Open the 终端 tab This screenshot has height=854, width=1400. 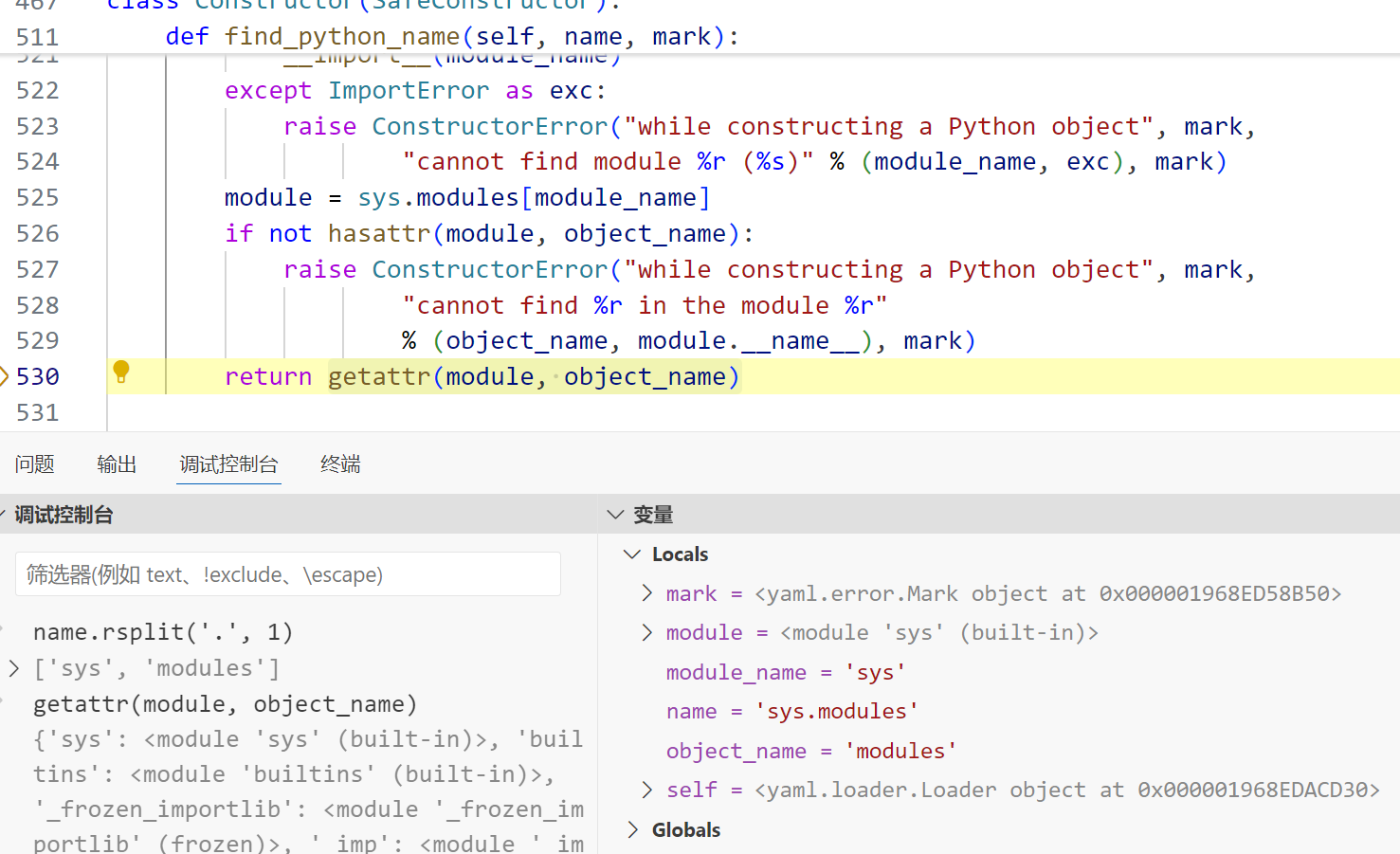[x=340, y=464]
